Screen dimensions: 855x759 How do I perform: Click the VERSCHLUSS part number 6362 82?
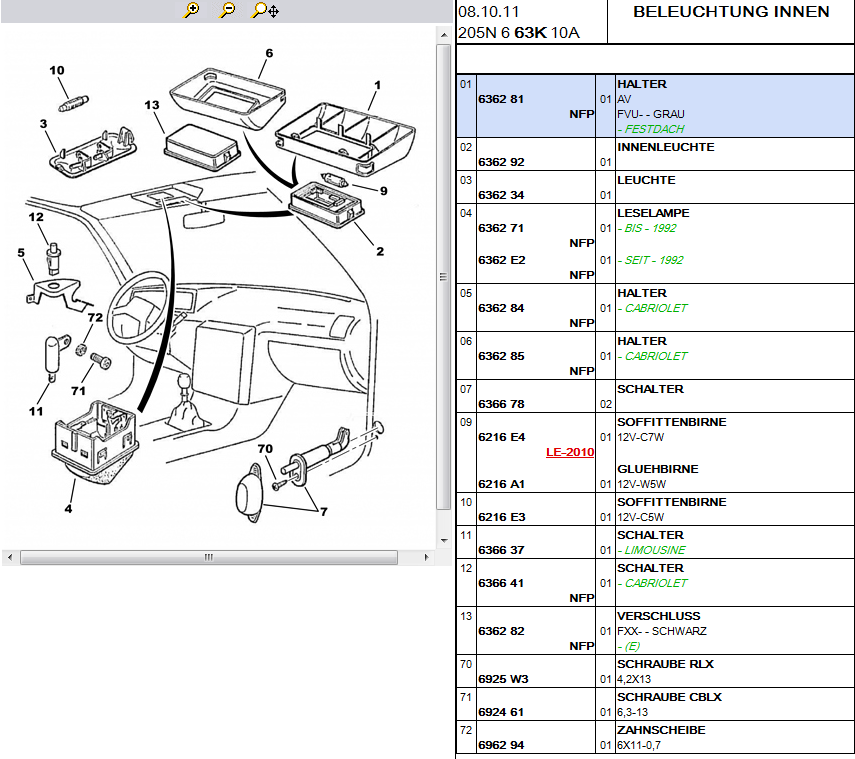coord(501,632)
